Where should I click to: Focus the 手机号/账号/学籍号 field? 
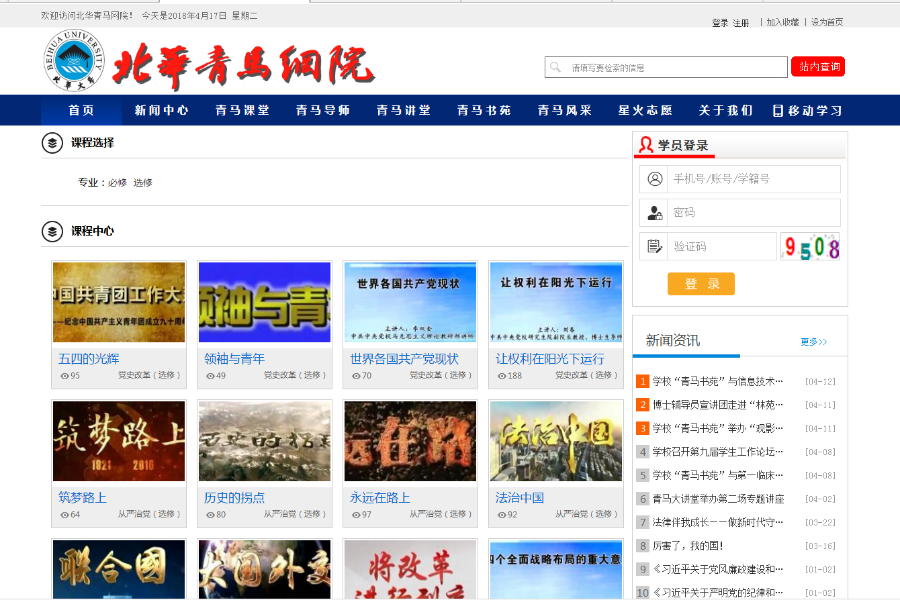(754, 179)
